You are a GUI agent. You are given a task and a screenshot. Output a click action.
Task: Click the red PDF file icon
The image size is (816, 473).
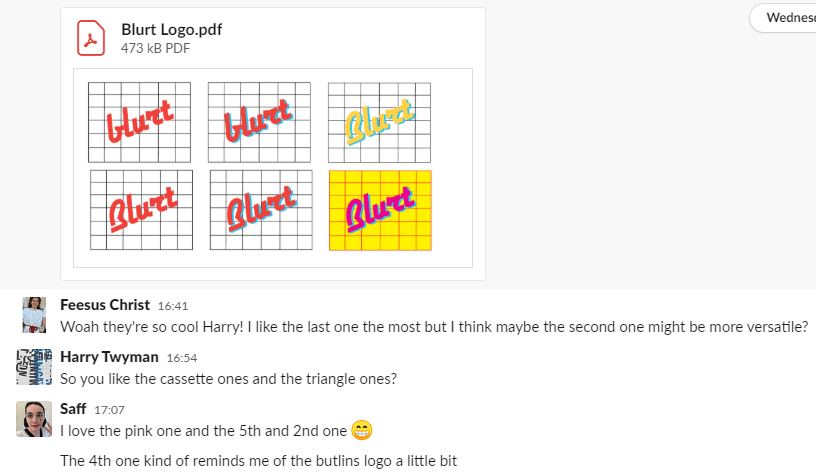[93, 38]
